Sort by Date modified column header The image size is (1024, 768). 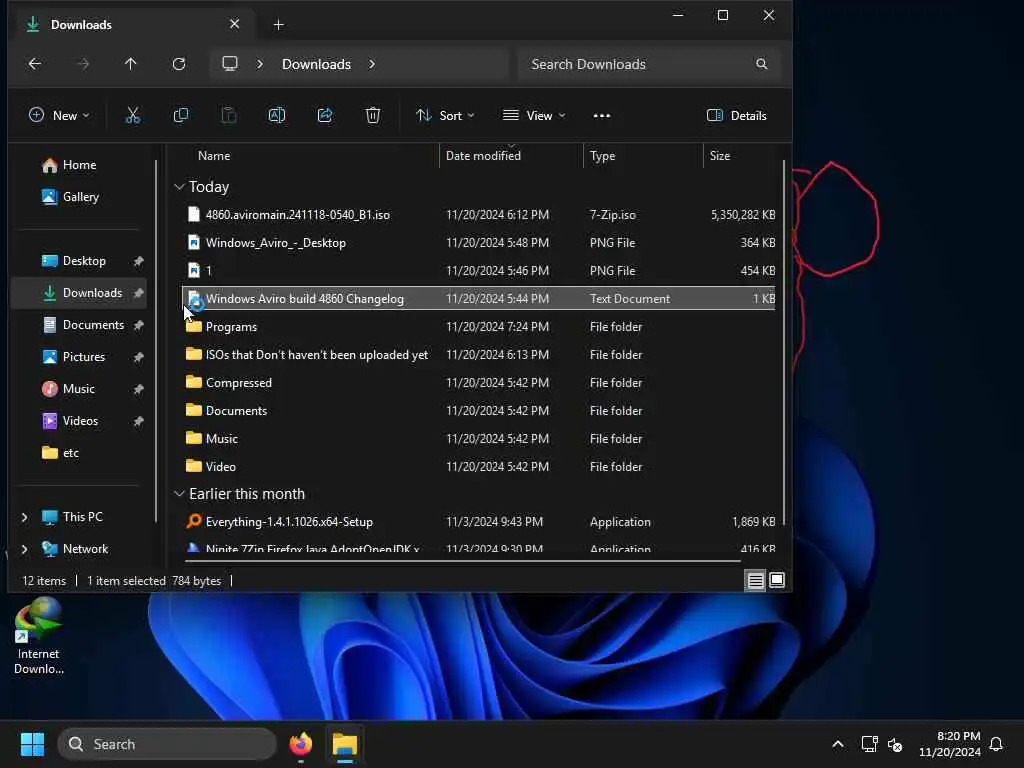click(x=483, y=156)
